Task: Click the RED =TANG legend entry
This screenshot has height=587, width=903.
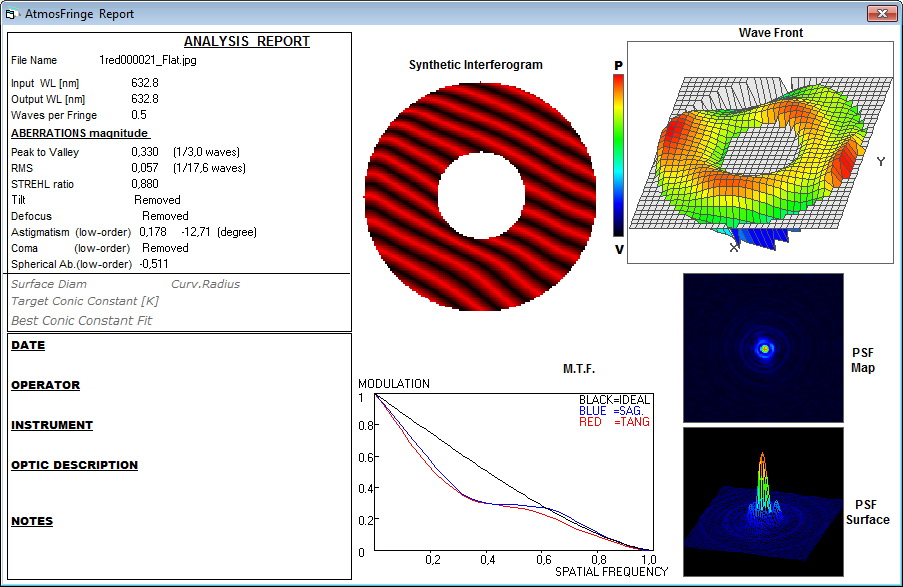Action: 614,422
